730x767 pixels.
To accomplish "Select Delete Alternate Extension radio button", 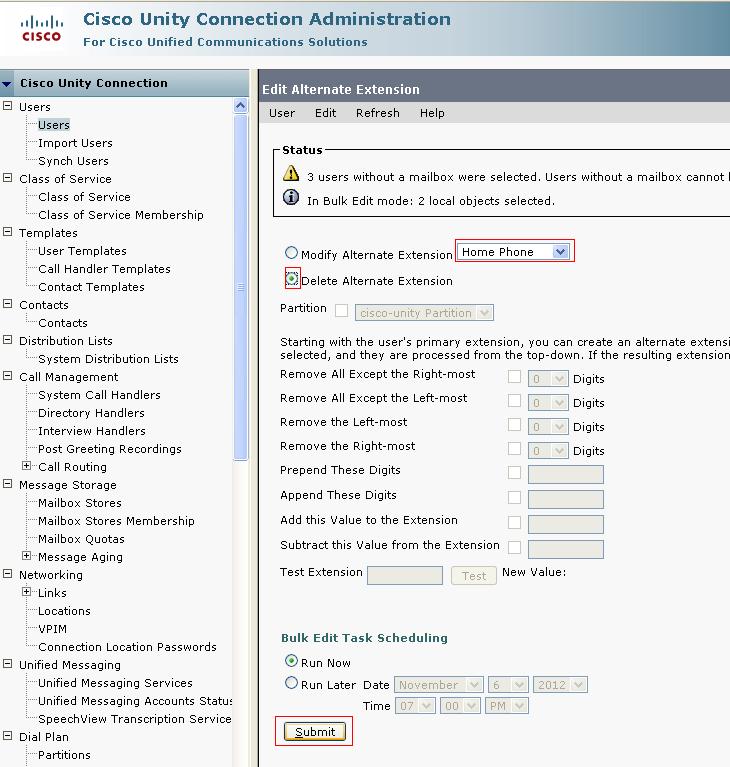I will [292, 279].
